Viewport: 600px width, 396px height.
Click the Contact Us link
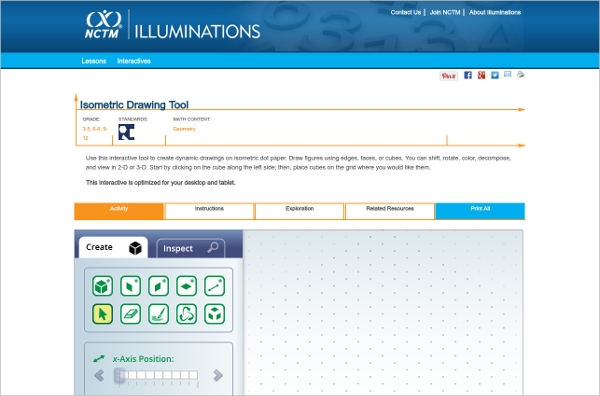click(406, 12)
